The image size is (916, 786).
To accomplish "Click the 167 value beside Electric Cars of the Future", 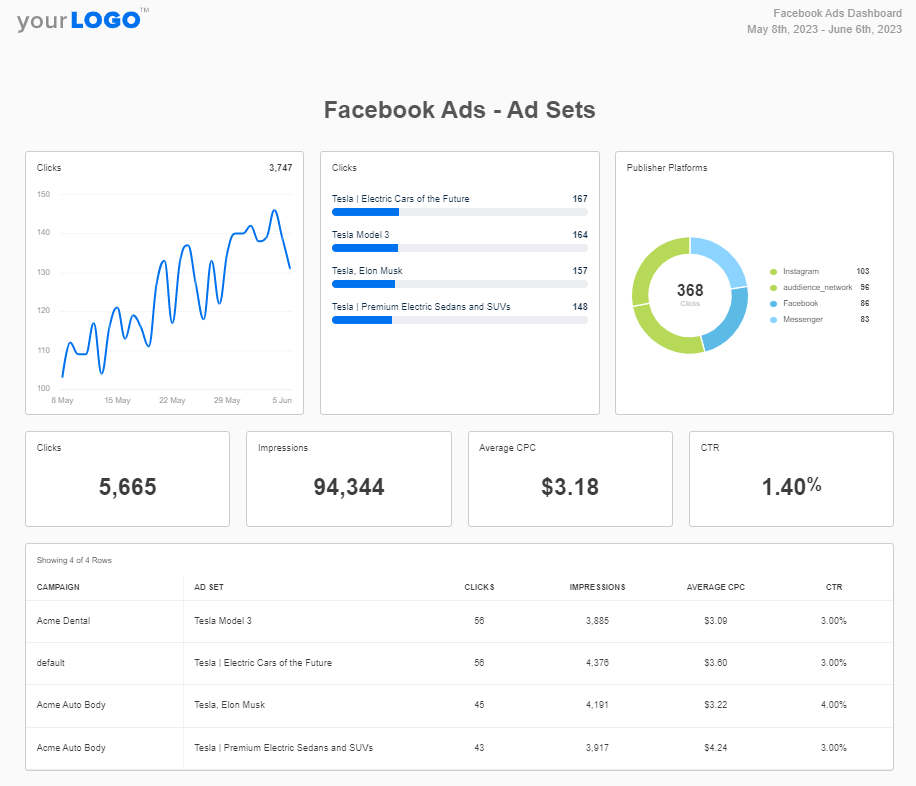I will point(580,199).
